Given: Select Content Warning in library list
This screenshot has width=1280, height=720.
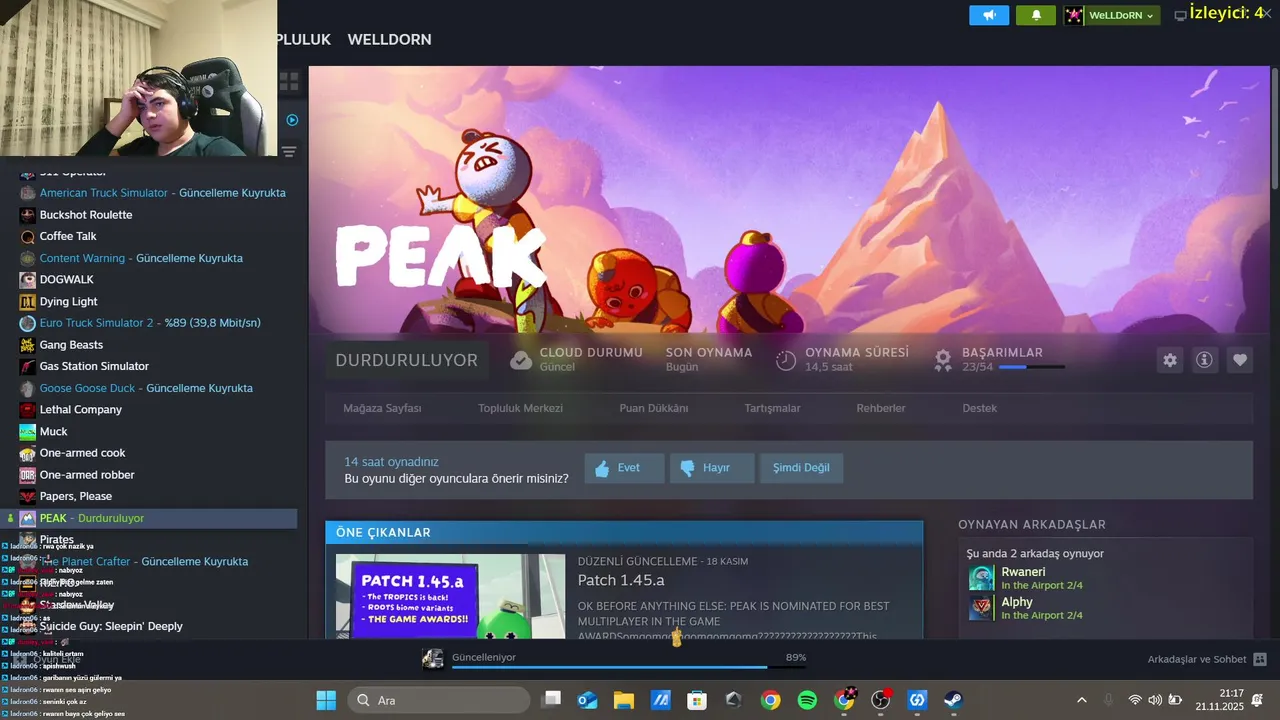Looking at the screenshot, I should tap(141, 258).
